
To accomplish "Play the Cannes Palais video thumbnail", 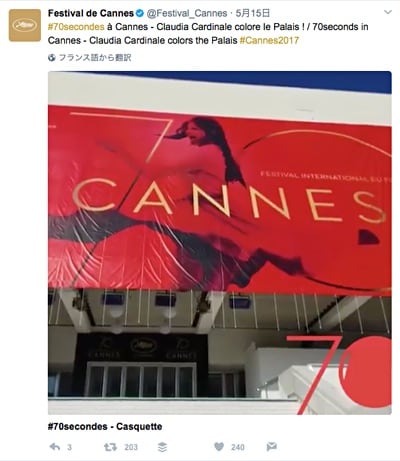I will [x=220, y=243].
